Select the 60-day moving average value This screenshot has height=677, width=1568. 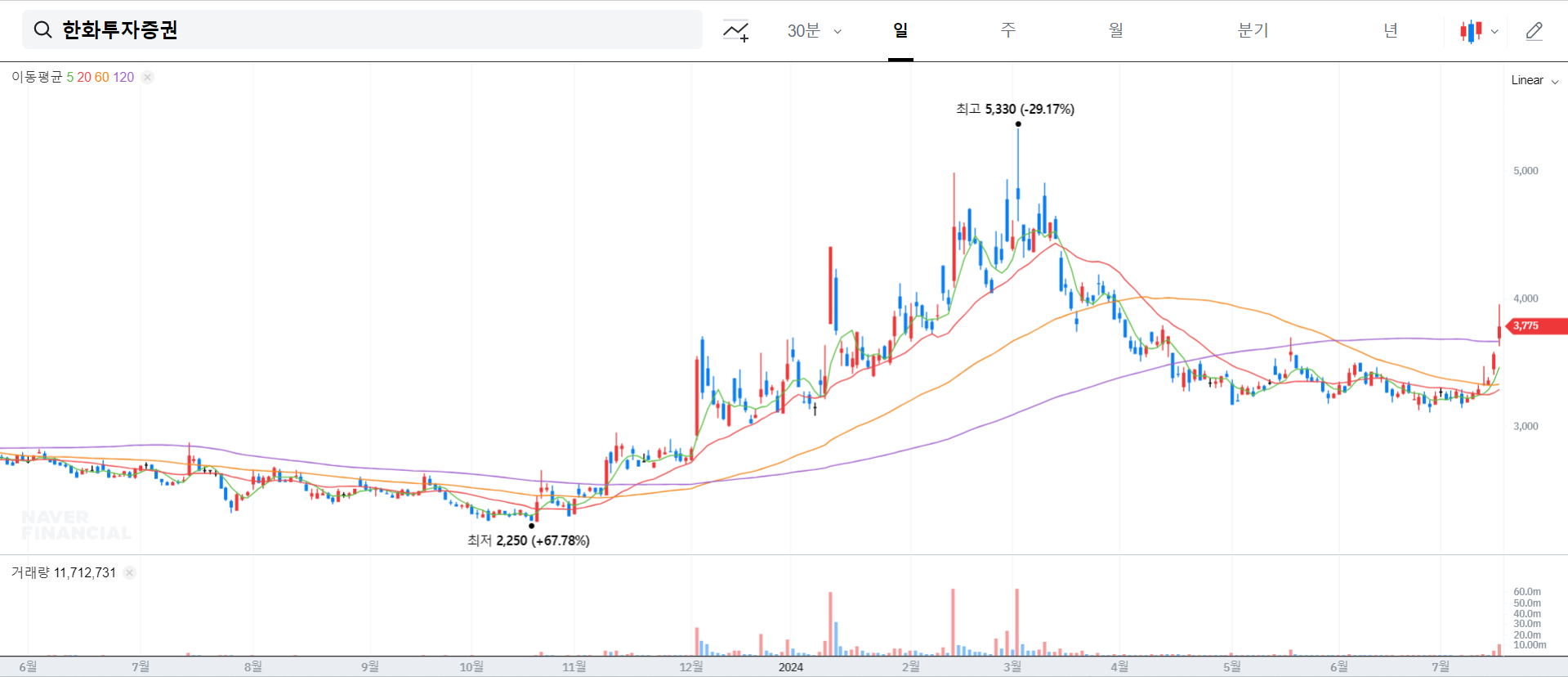(102, 77)
